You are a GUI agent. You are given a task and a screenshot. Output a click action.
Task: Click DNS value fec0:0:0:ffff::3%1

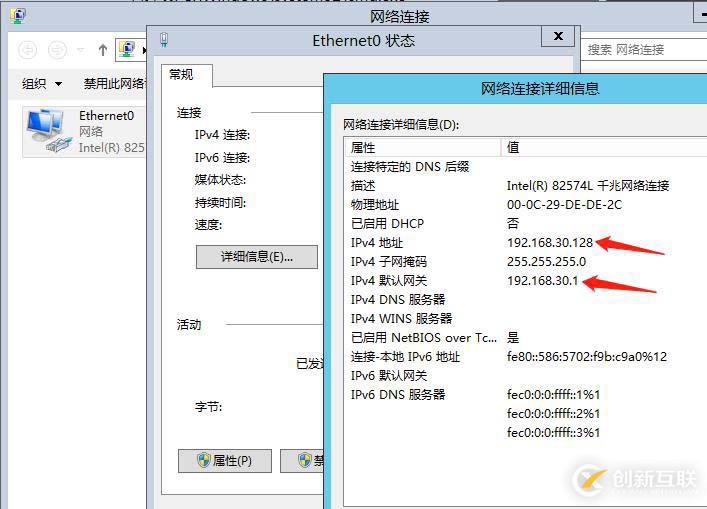coord(554,432)
